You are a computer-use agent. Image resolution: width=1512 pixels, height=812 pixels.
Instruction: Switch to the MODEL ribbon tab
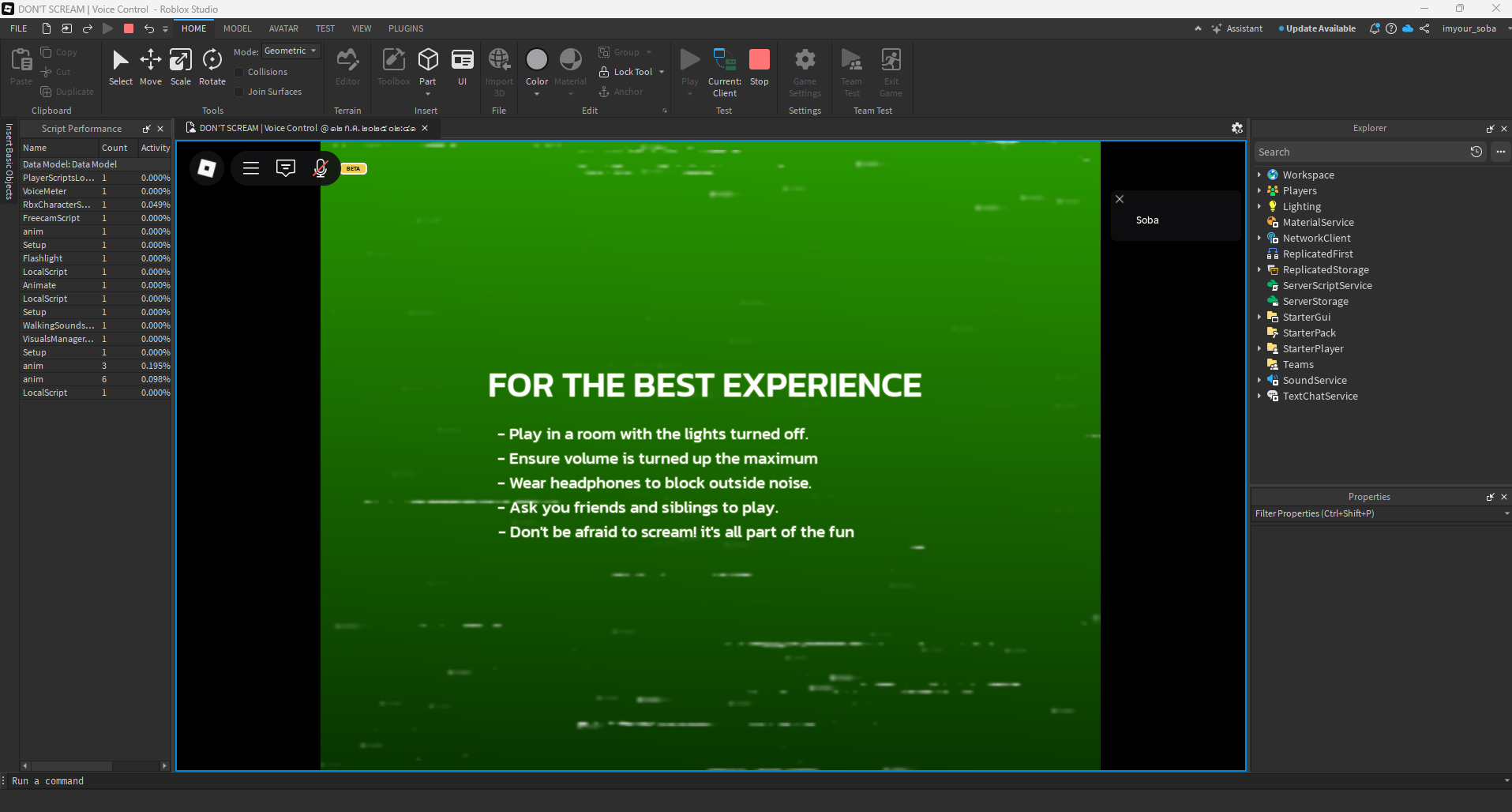(237, 28)
